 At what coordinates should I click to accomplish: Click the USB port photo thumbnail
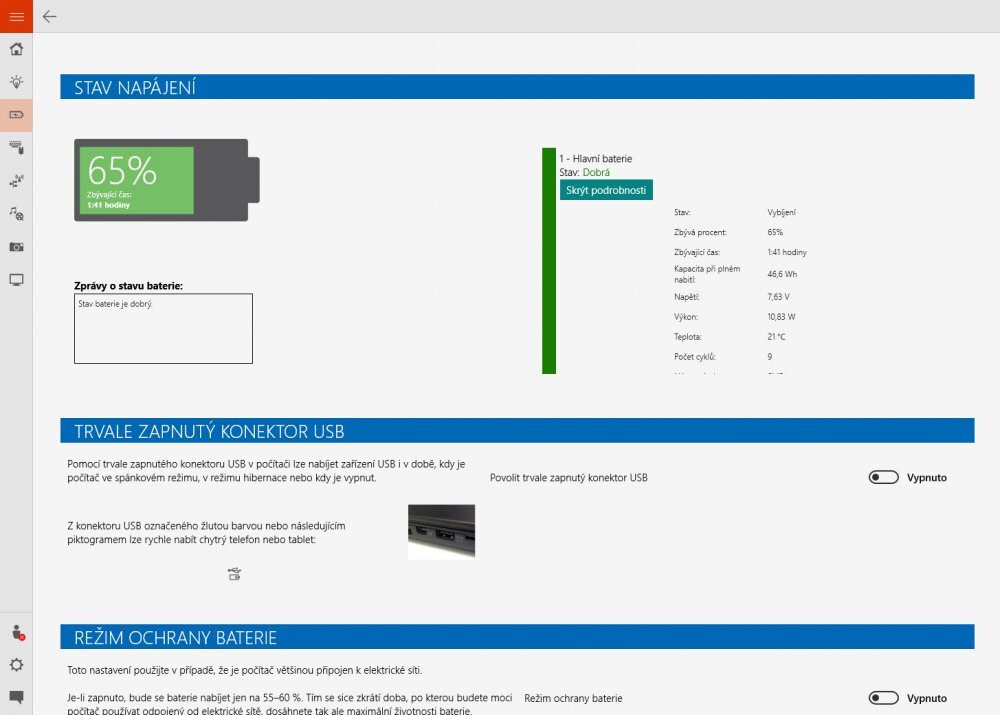click(440, 531)
